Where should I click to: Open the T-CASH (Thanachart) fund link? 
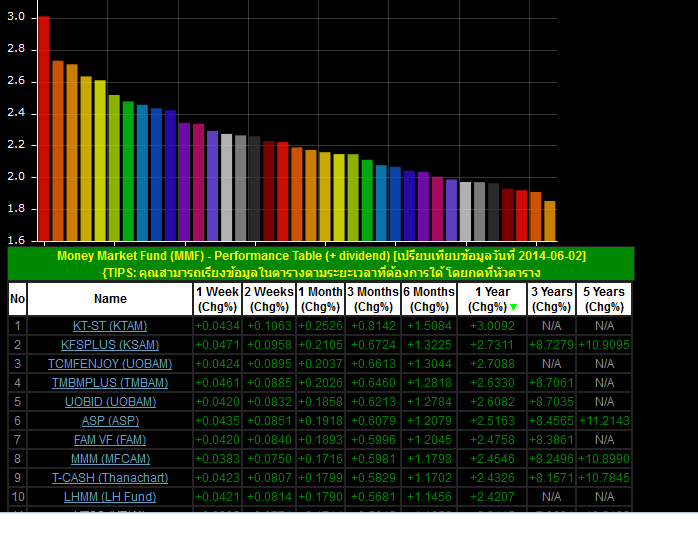(110, 478)
